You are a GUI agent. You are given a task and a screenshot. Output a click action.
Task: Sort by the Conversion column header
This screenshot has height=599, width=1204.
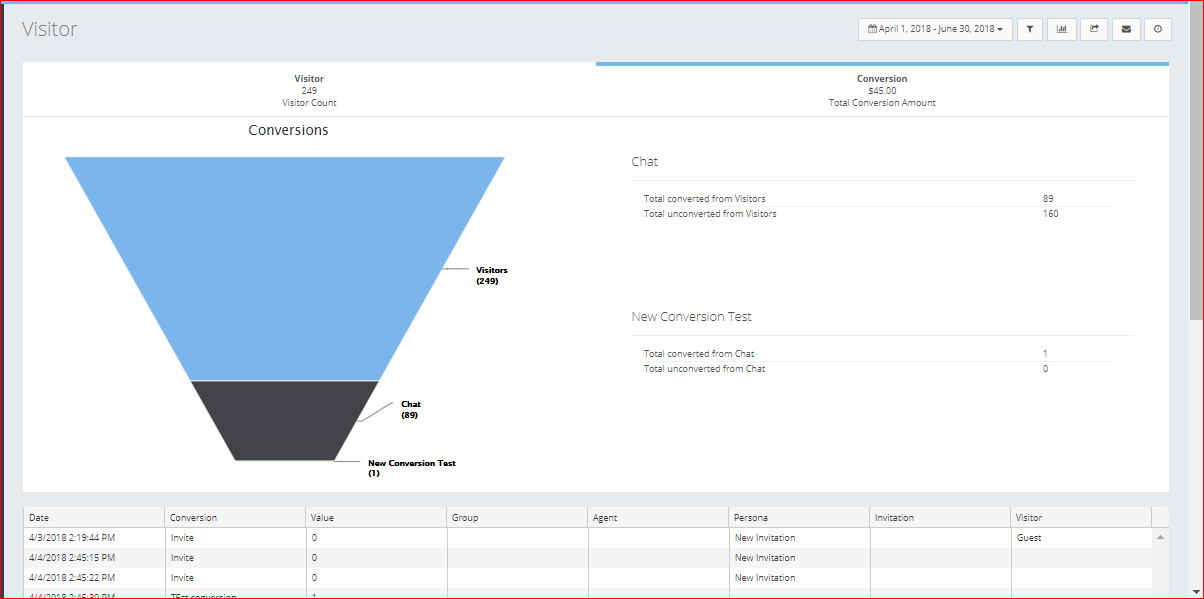[x=235, y=517]
